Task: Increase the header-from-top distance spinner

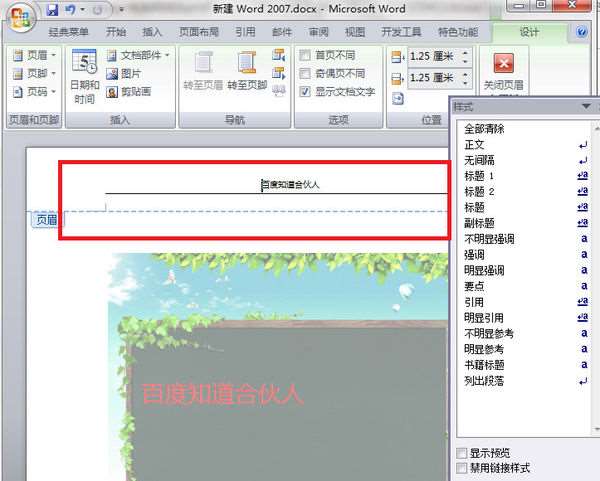Action: point(466,53)
